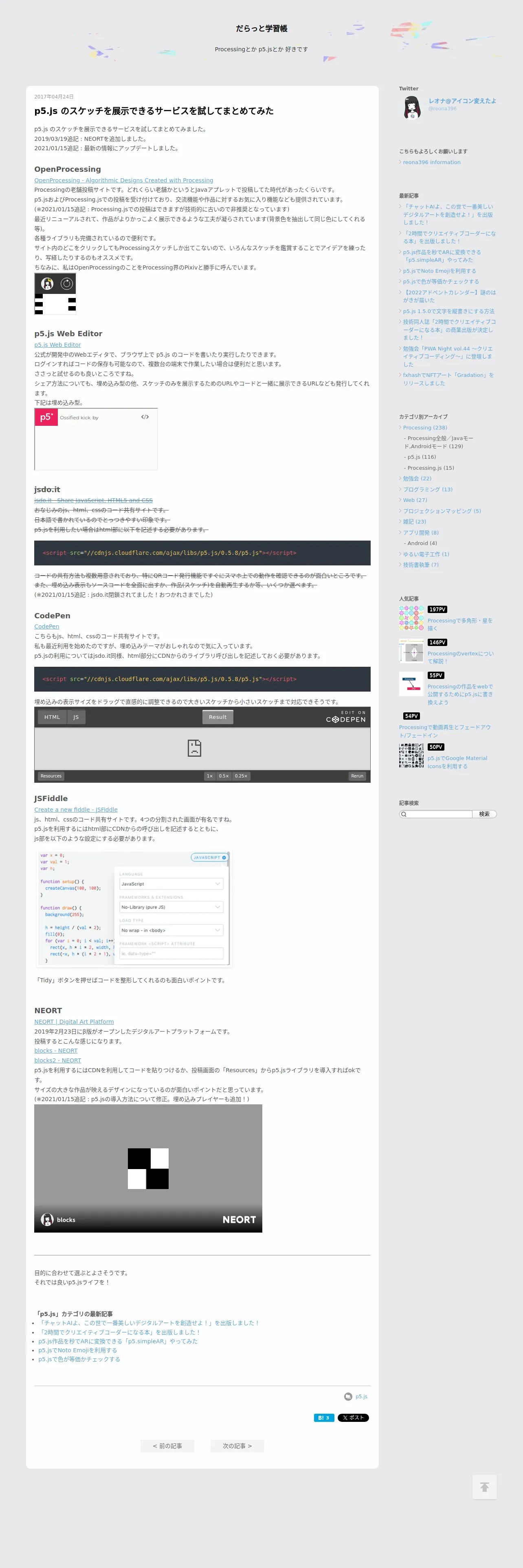The height and width of the screenshot is (1568, 523).
Task: Open the Google Material Icons article thumbnail
Action: click(411, 756)
